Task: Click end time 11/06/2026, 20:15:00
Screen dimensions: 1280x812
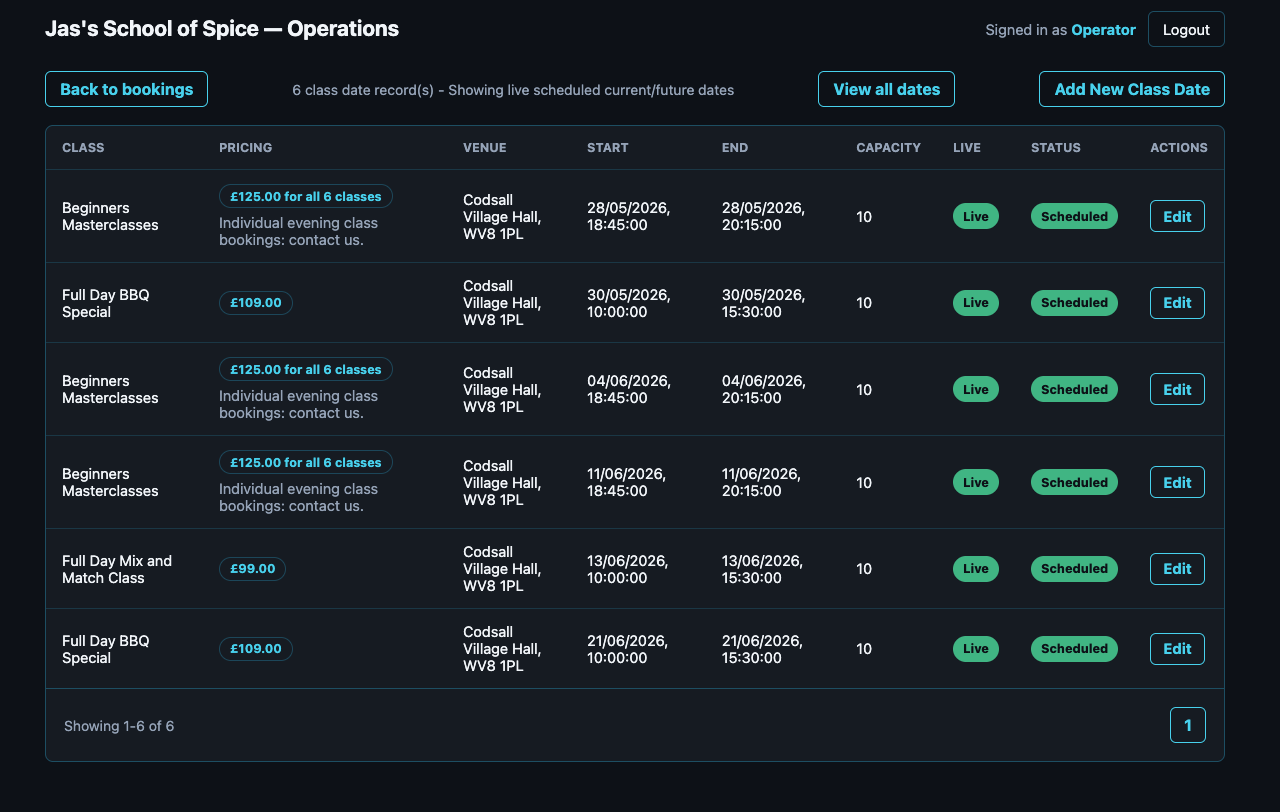Action: (764, 482)
